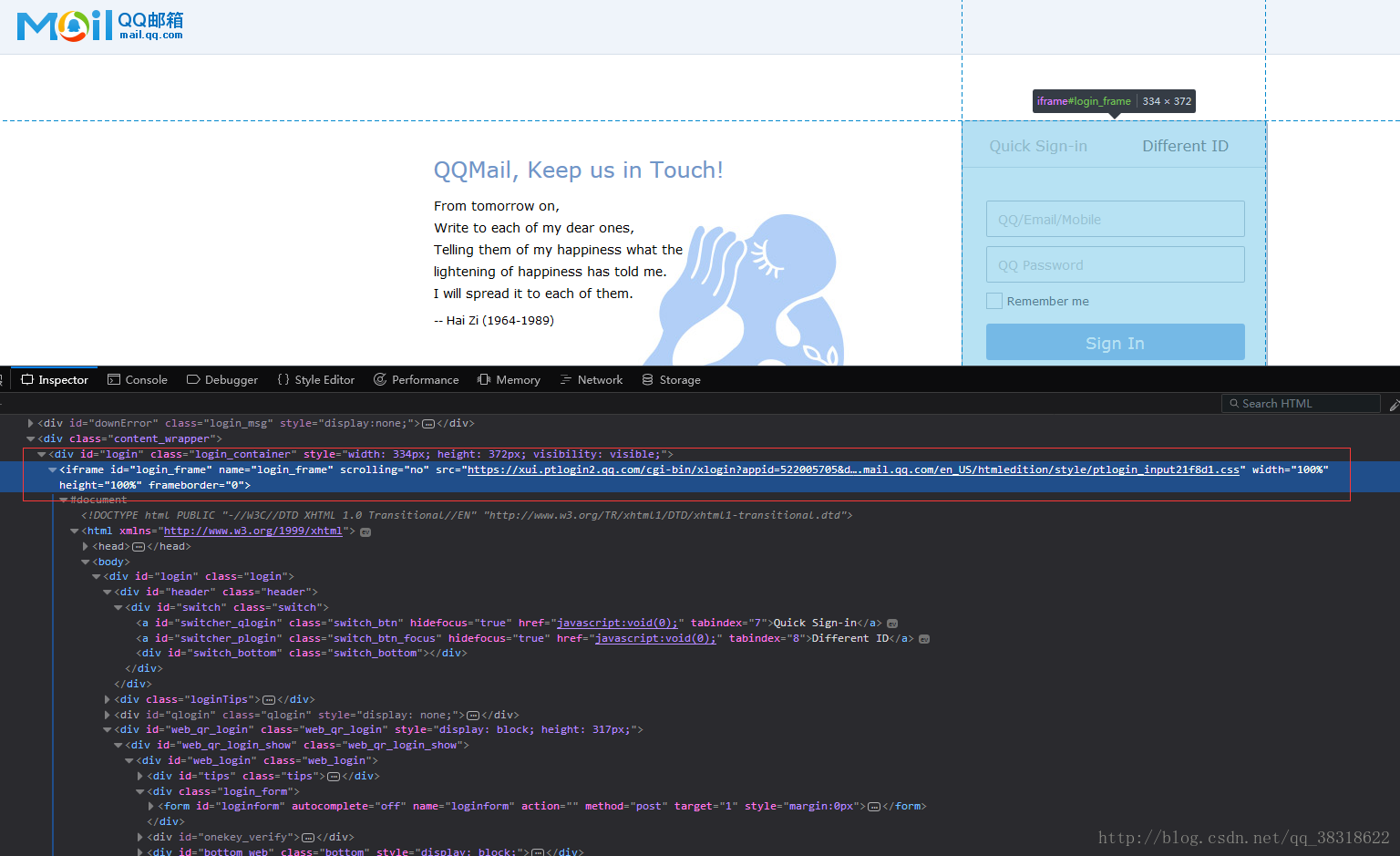Click ellipsis badge inside the head element
1400x856 pixels.
139,547
